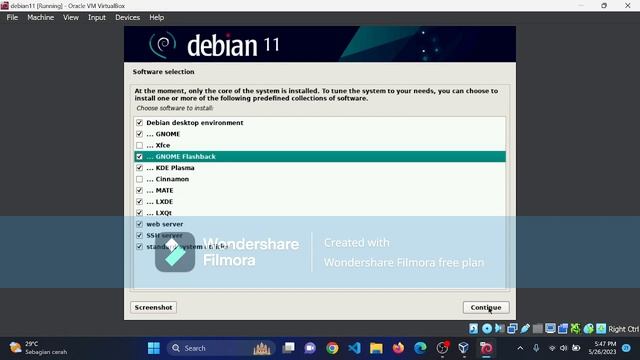640x360 pixels.
Task: Check the Xfce checkbox
Action: (139, 145)
